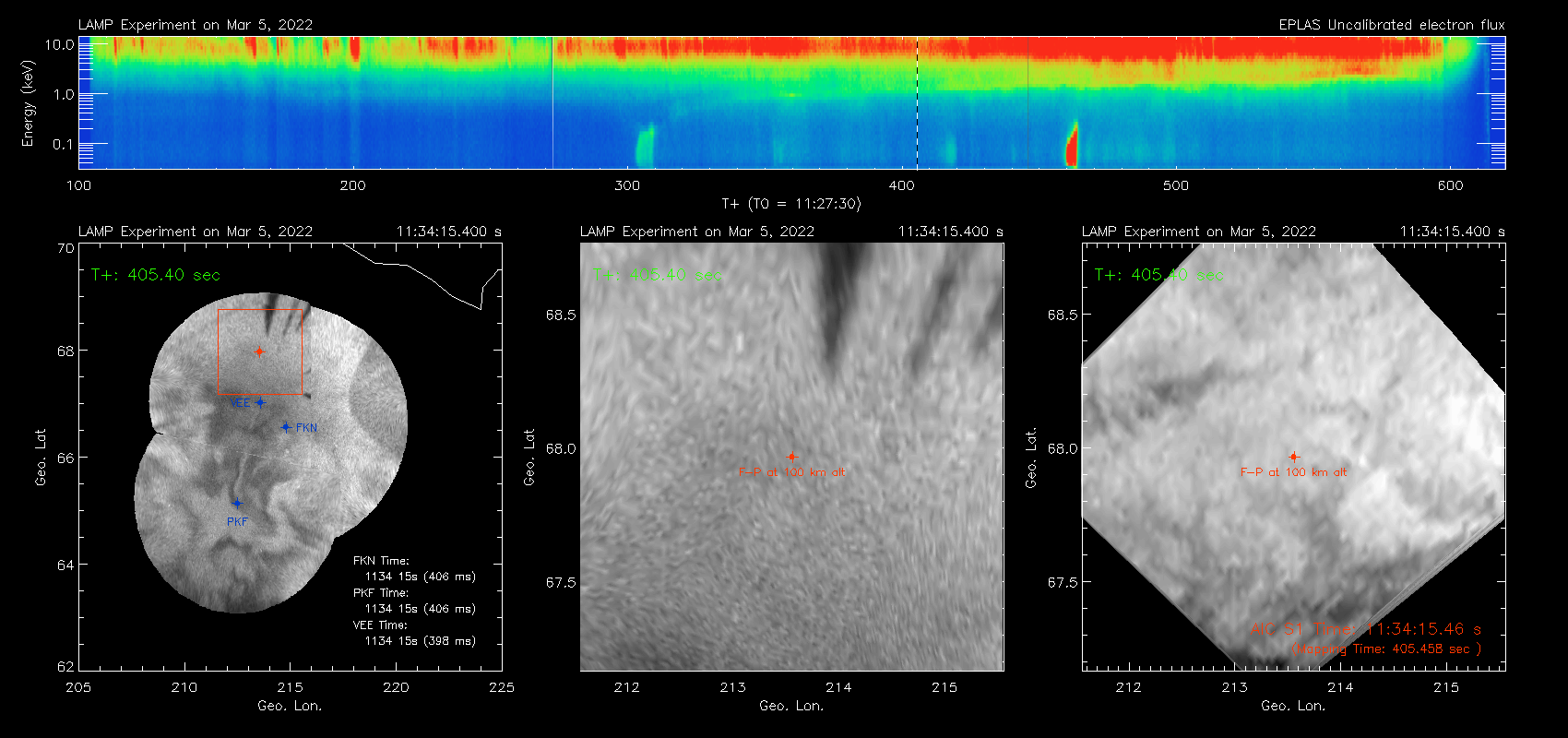This screenshot has width=1568, height=738.
Task: Click the 'Energy (keV)' axis label
Action: 28,103
